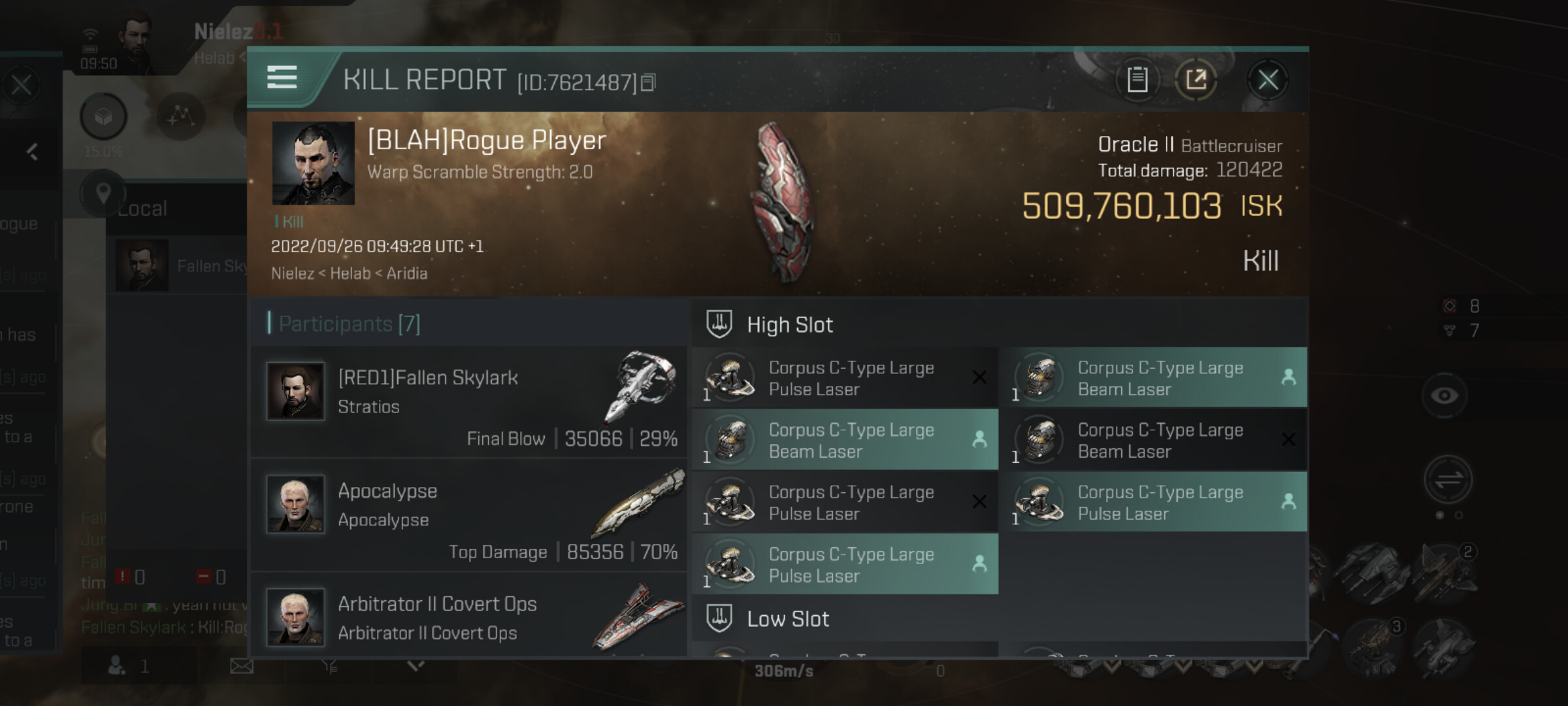The width and height of the screenshot is (1568, 706).
Task: Open the inventory cube icon
Action: (x=103, y=117)
